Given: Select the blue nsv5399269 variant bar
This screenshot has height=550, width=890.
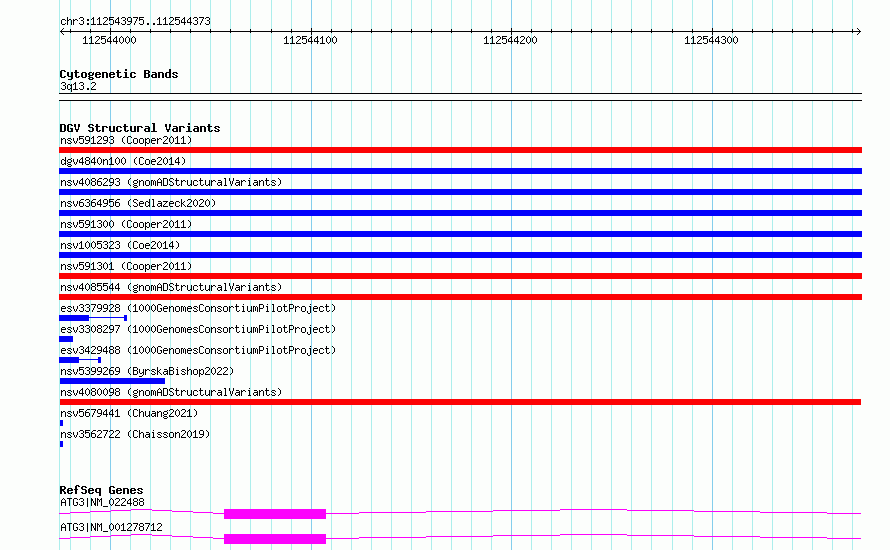Looking at the screenshot, I should pos(112,381).
